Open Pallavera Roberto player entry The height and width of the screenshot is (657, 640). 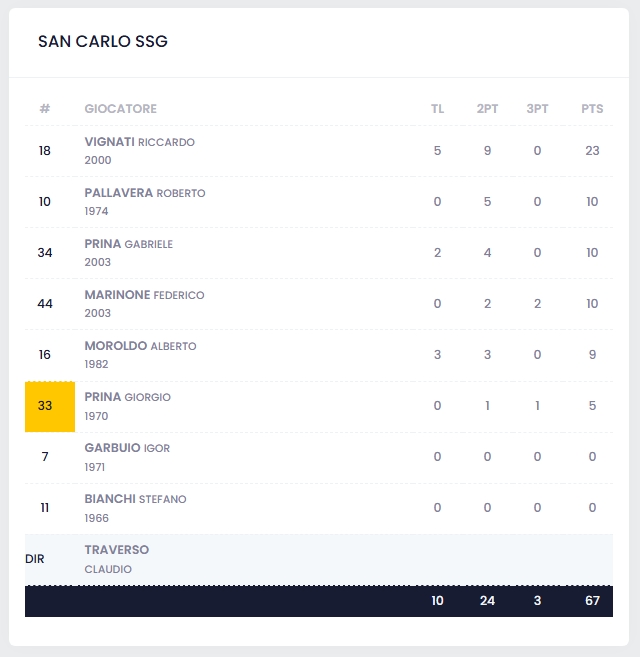tap(144, 193)
